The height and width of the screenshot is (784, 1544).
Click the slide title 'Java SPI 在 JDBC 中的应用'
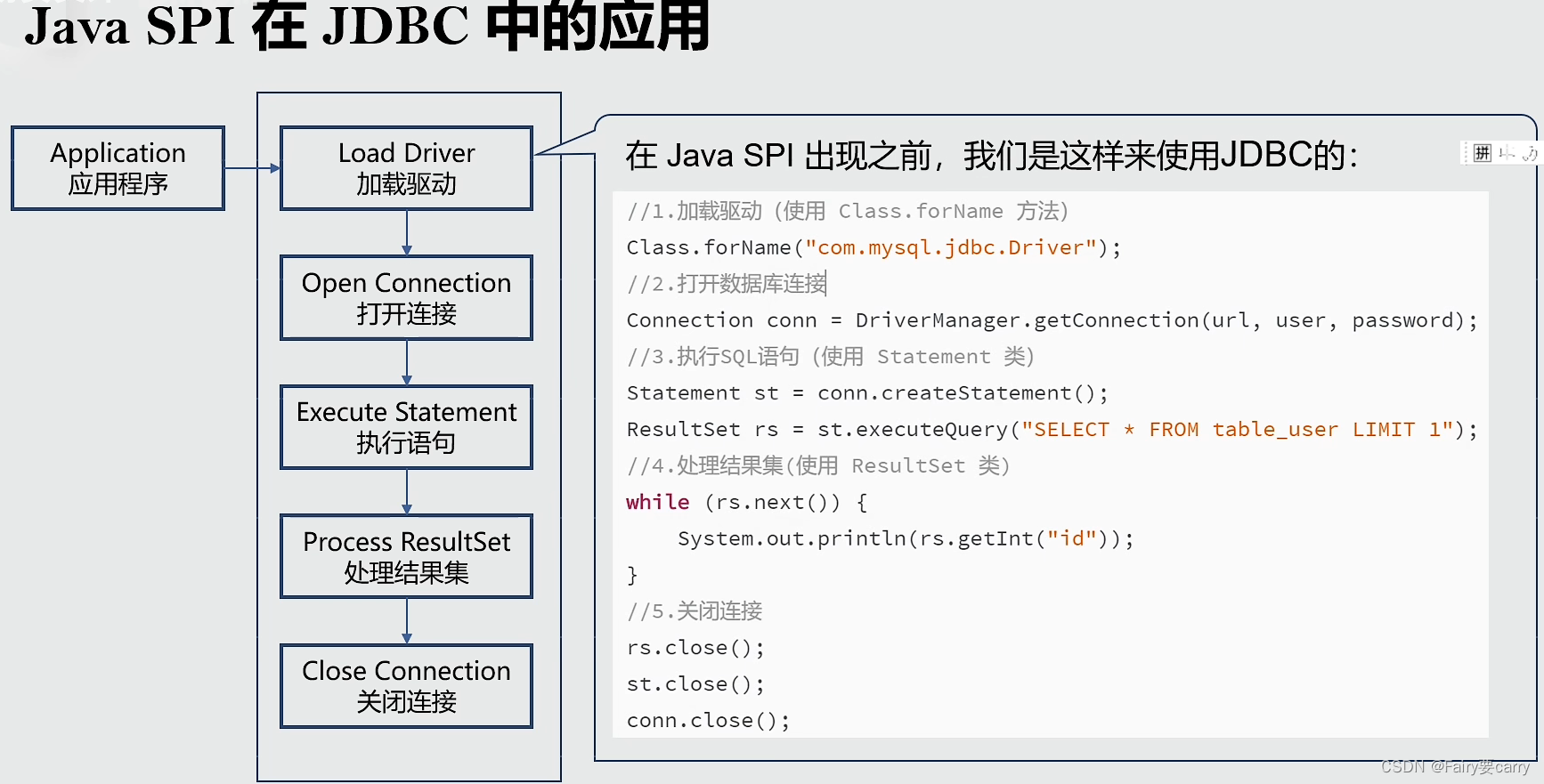point(367,27)
